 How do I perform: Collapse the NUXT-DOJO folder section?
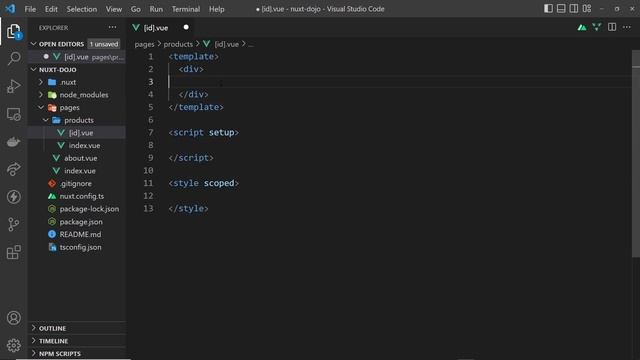point(33,69)
